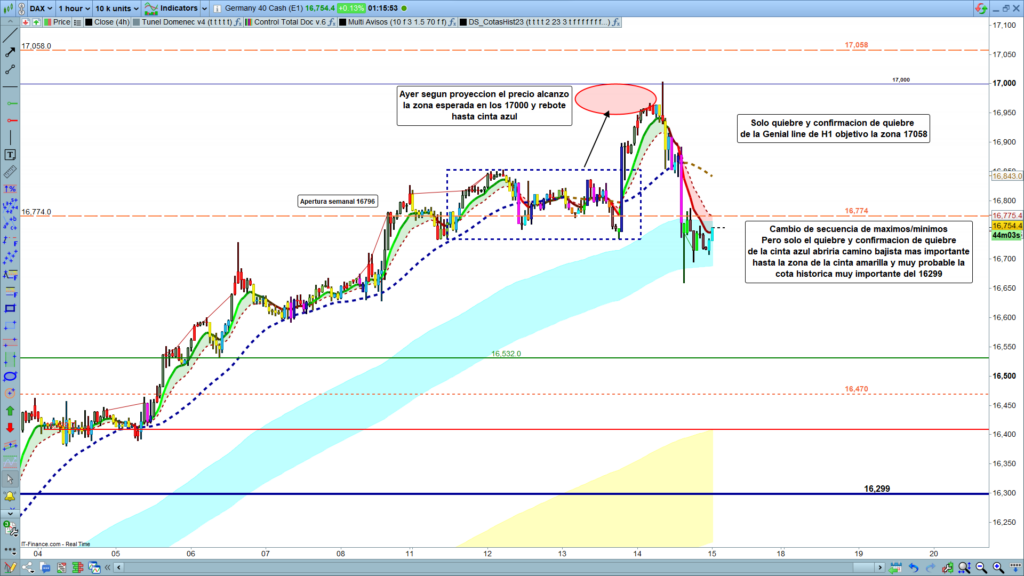Open the DAX instrument dropdown
The height and width of the screenshot is (576, 1024).
point(36,7)
